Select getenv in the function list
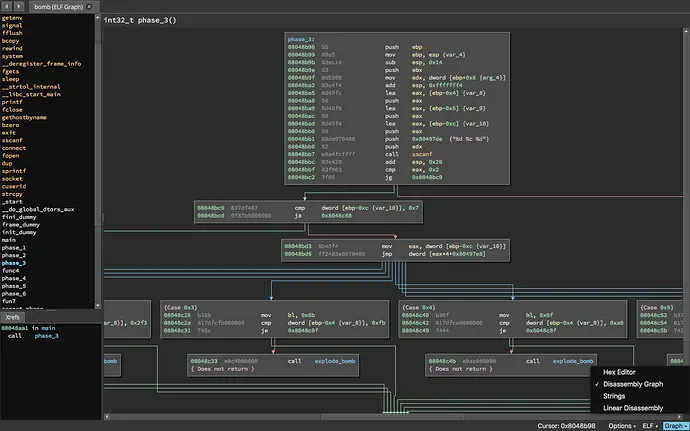This screenshot has height=431, width=690. pyautogui.click(x=12, y=18)
